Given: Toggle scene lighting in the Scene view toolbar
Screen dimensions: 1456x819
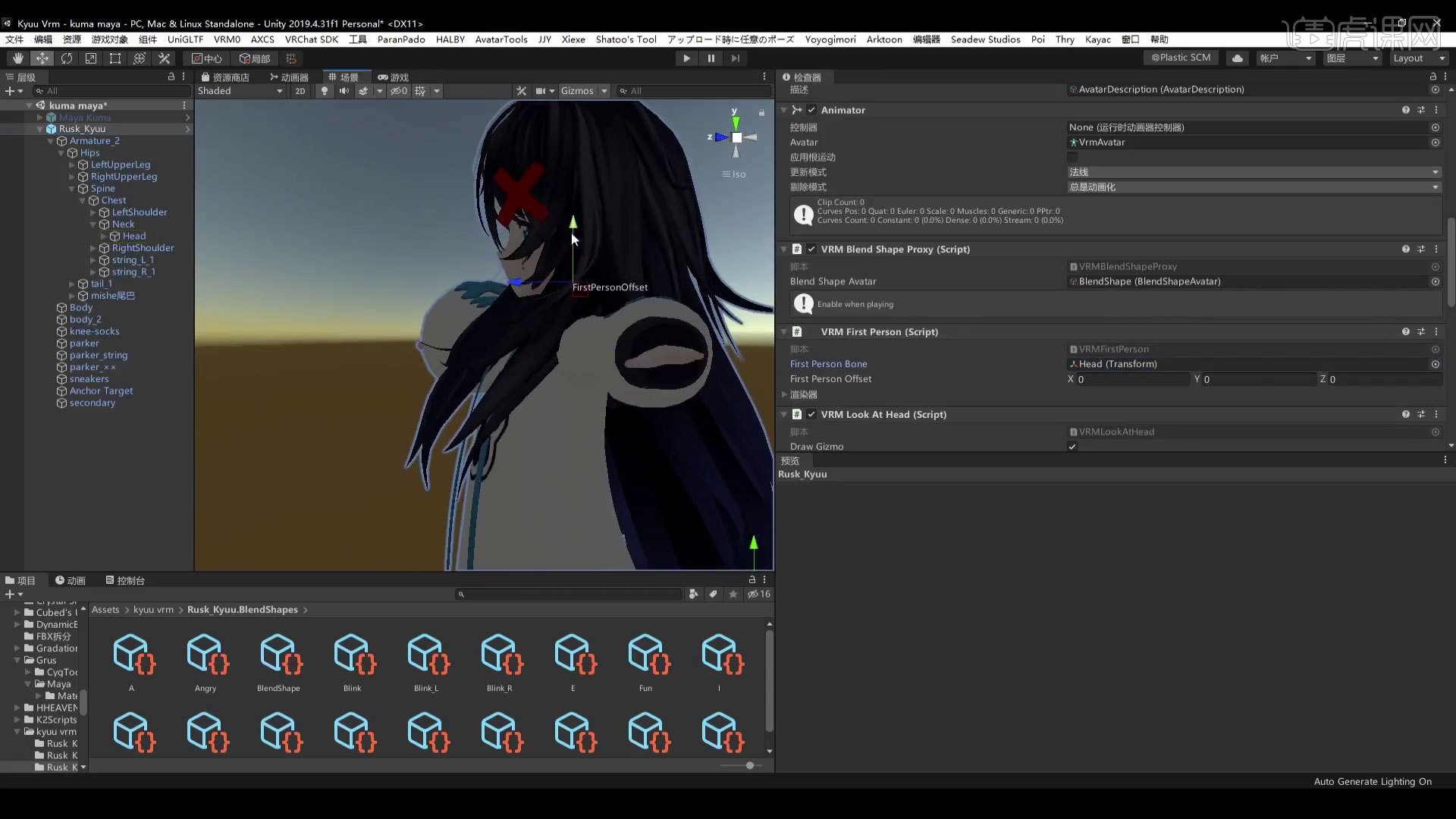Looking at the screenshot, I should pos(325,90).
